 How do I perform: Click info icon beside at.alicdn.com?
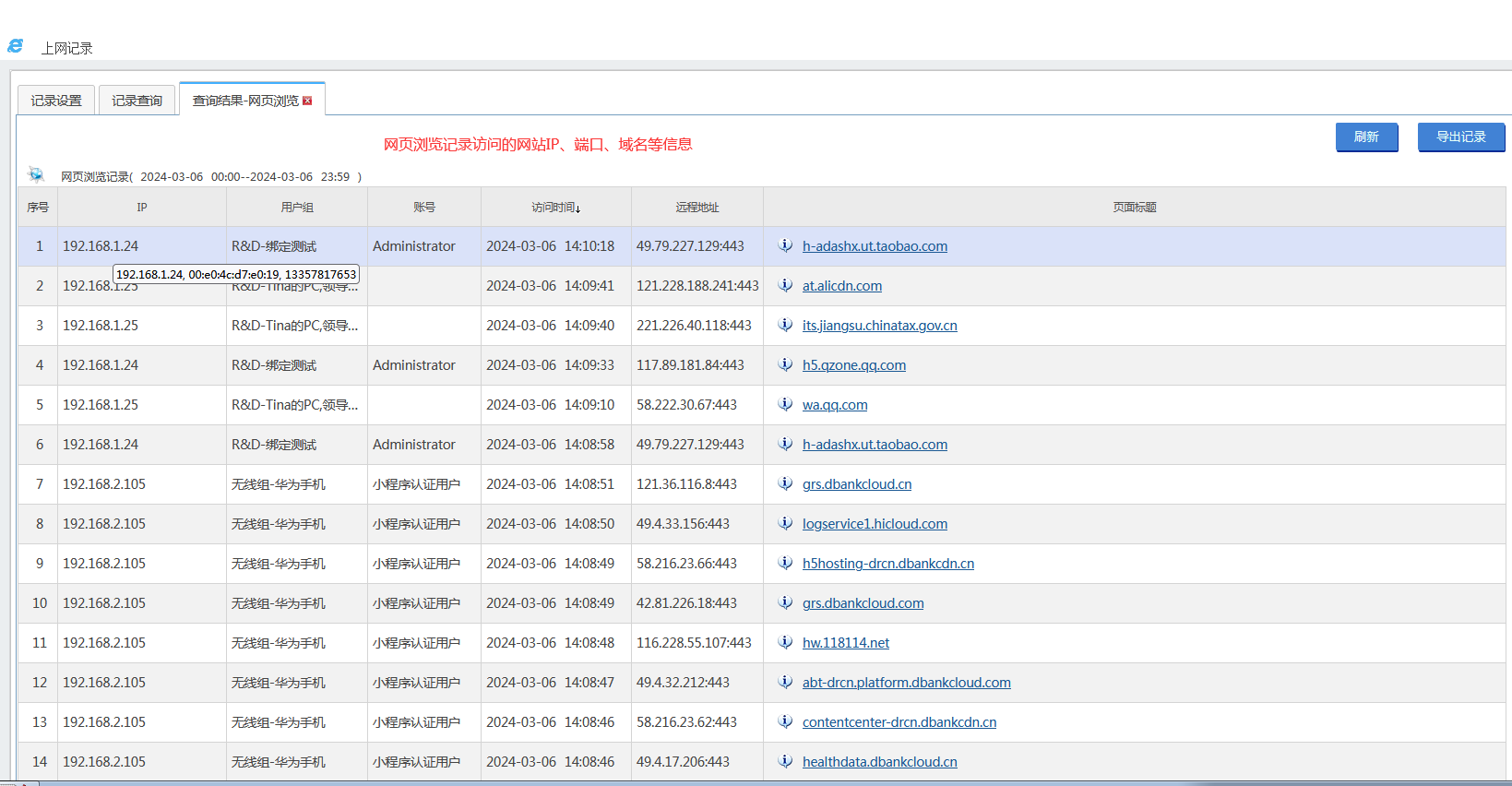pos(785,285)
